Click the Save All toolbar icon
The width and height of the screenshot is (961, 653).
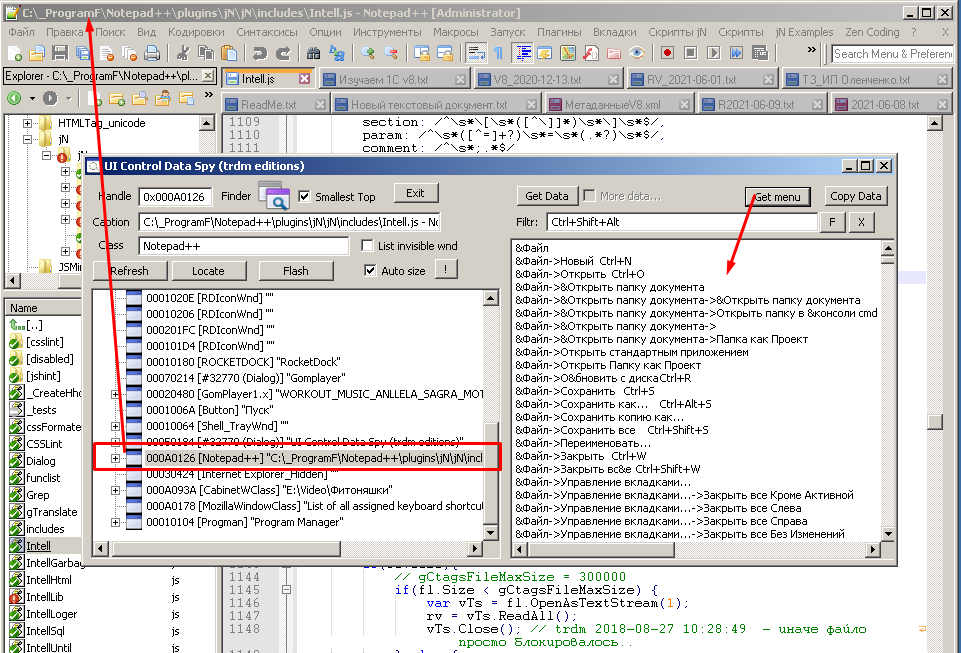pyautogui.click(x=83, y=53)
